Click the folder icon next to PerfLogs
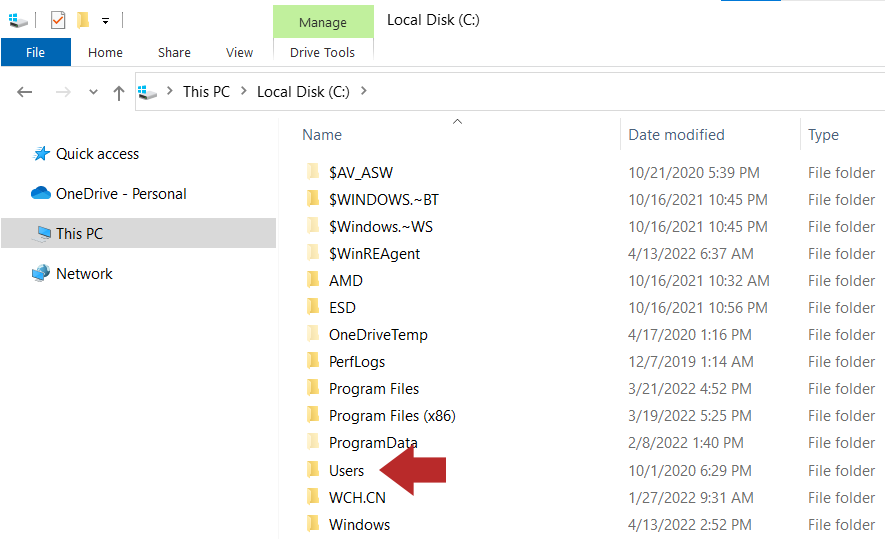885x539 pixels. click(x=313, y=360)
